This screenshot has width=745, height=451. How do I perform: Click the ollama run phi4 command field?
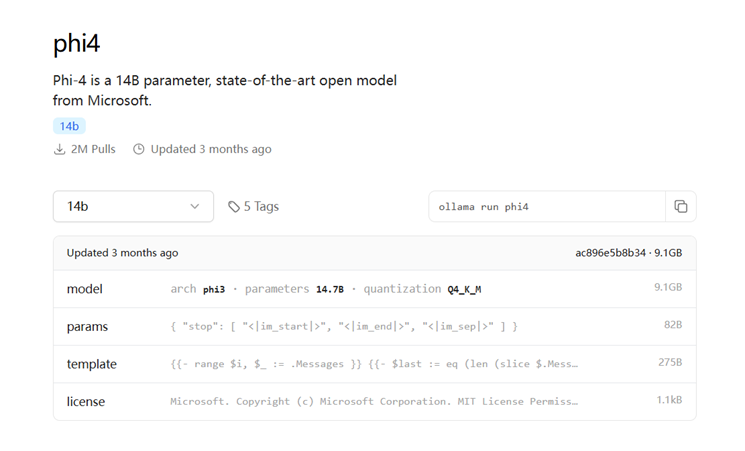pos(546,207)
